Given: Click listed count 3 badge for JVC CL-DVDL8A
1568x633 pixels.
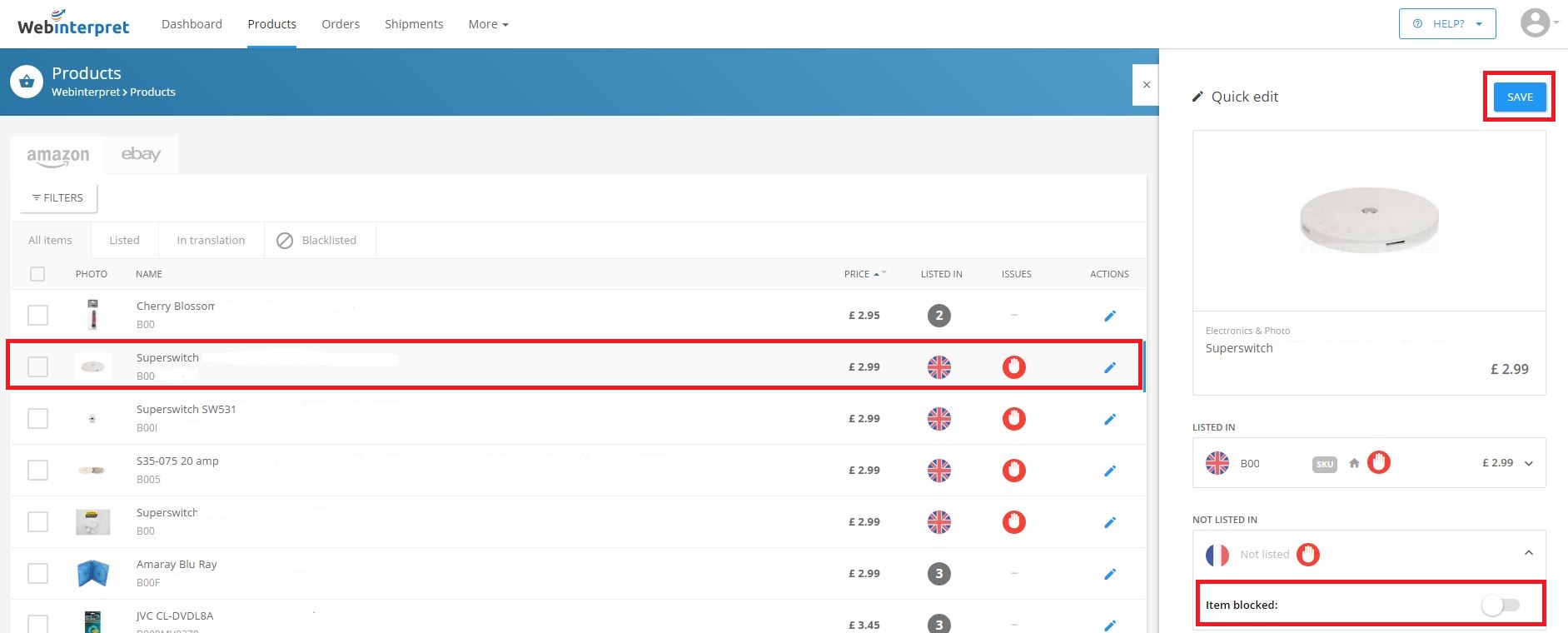Looking at the screenshot, I should (x=939, y=624).
